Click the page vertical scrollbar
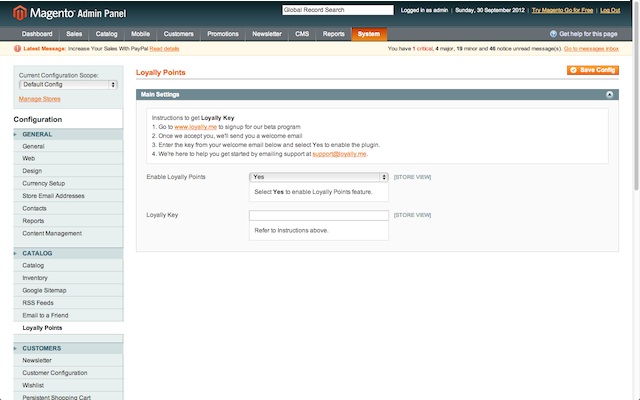Viewport: 640px width, 400px height. [x=636, y=98]
